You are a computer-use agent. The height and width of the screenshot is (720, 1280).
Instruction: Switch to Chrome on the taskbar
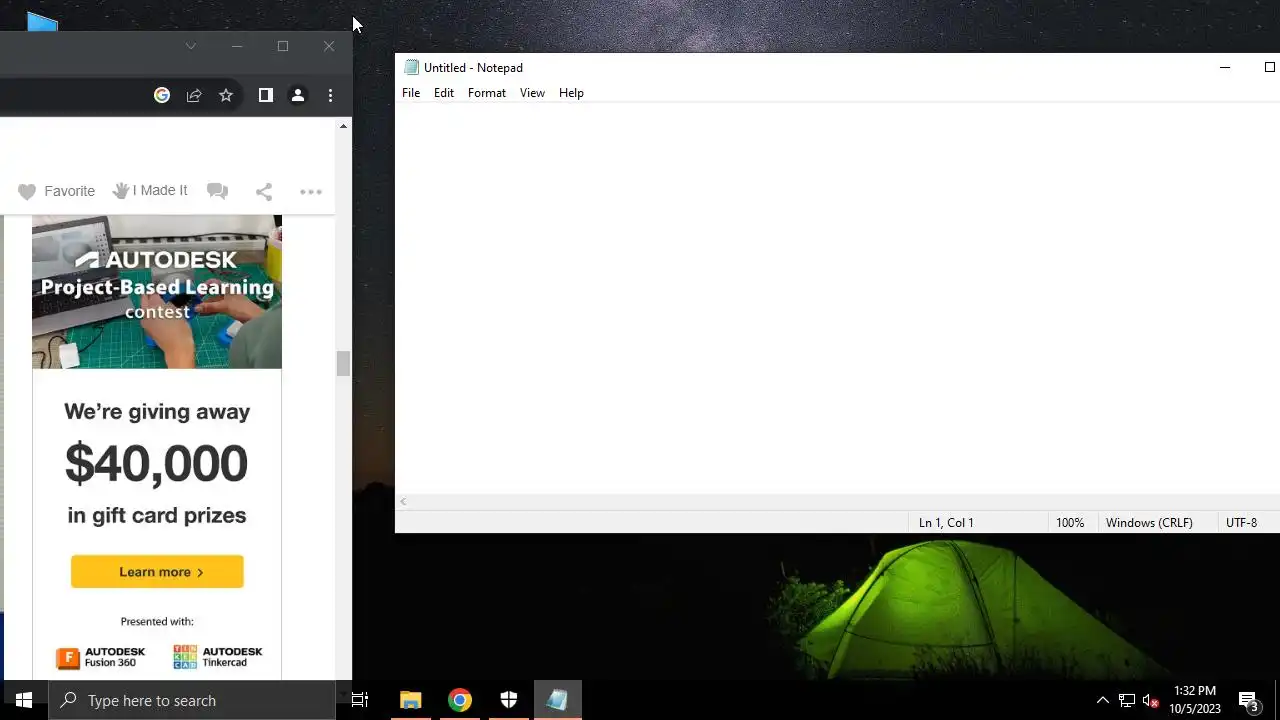coord(460,700)
